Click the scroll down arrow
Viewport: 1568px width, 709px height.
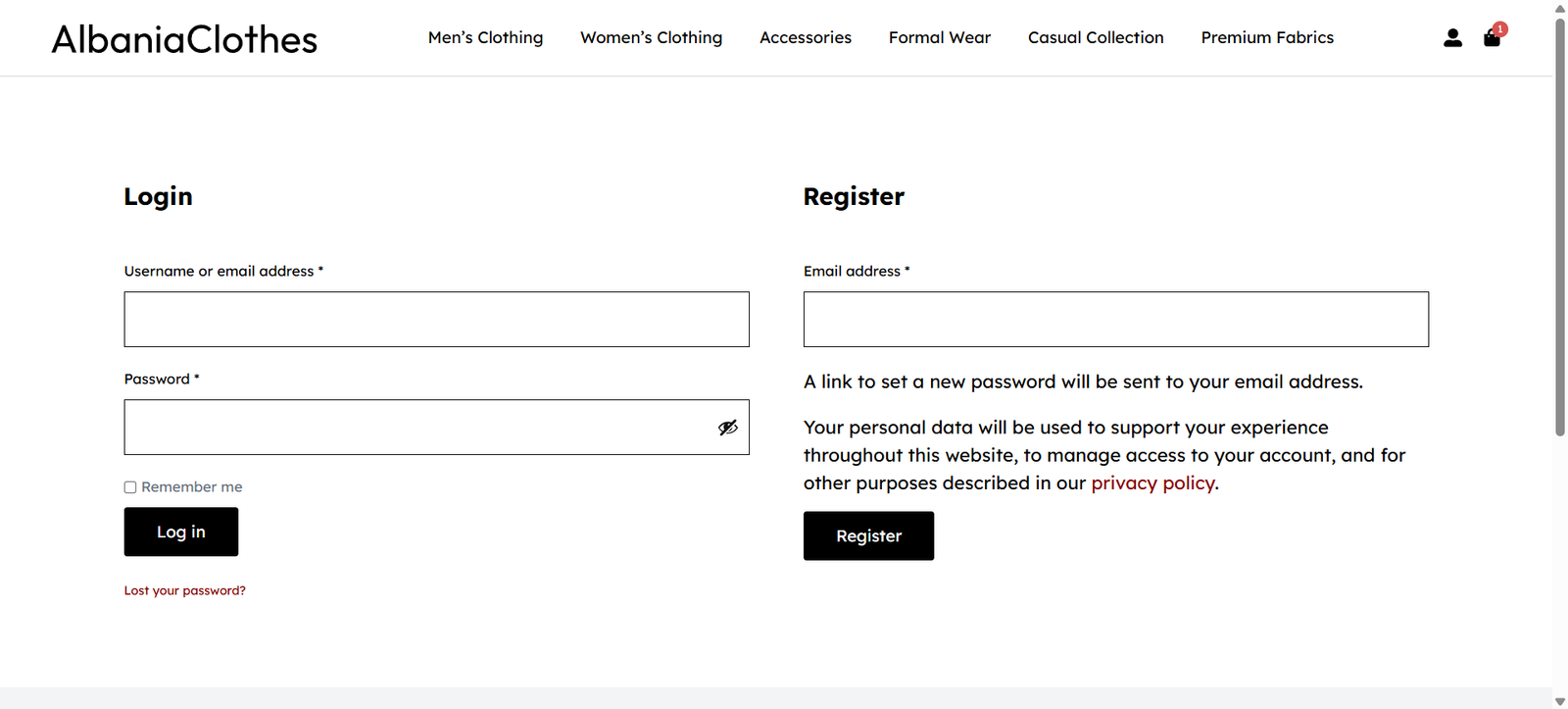click(x=1560, y=701)
